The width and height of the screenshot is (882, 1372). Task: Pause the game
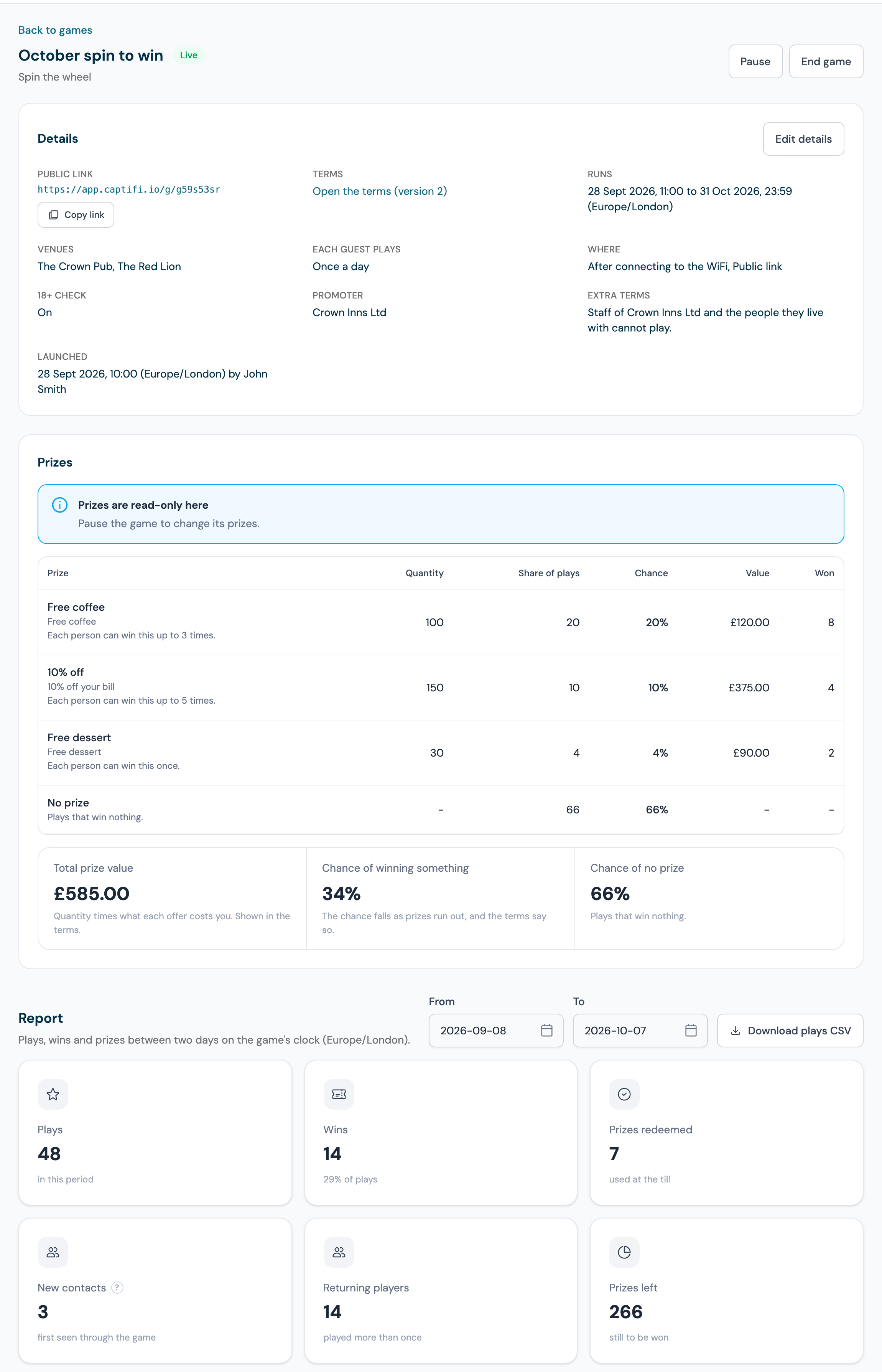click(755, 61)
